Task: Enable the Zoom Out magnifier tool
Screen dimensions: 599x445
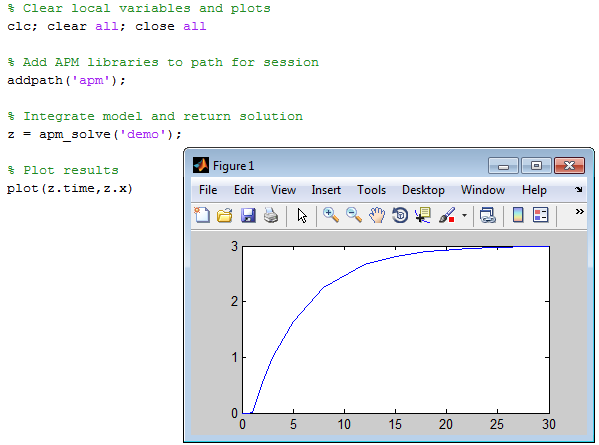Action: point(354,215)
